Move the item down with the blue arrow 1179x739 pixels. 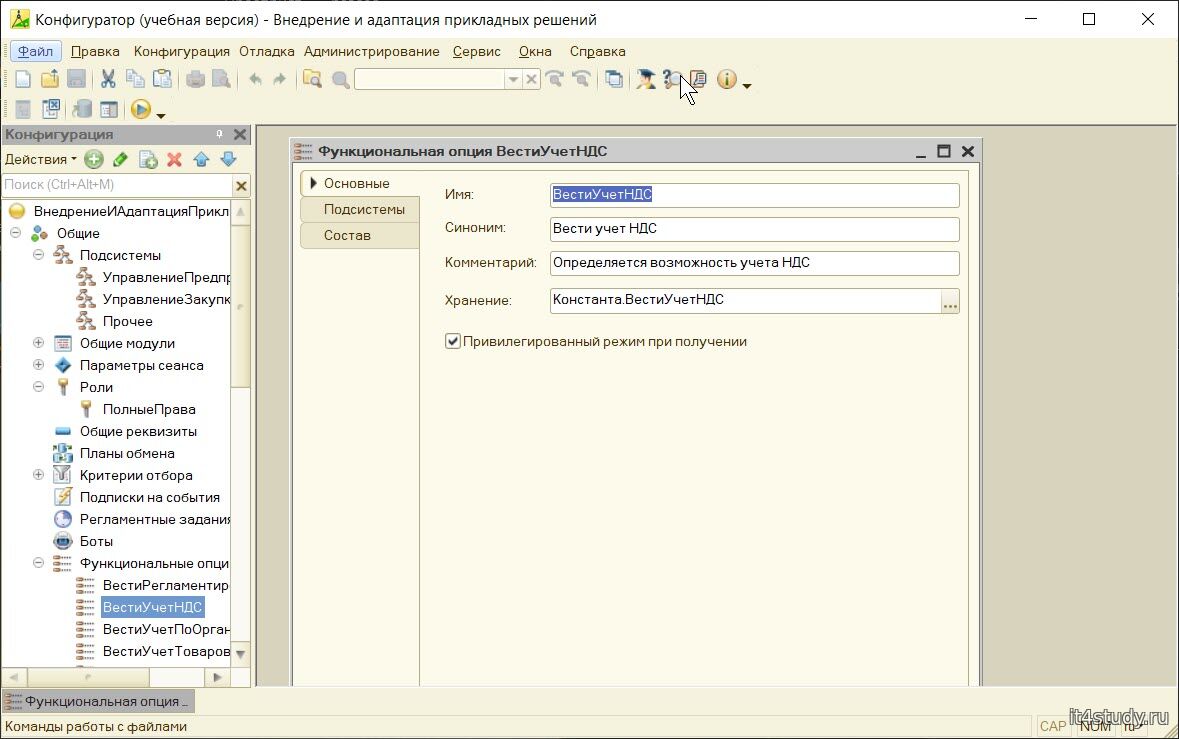coord(228,159)
